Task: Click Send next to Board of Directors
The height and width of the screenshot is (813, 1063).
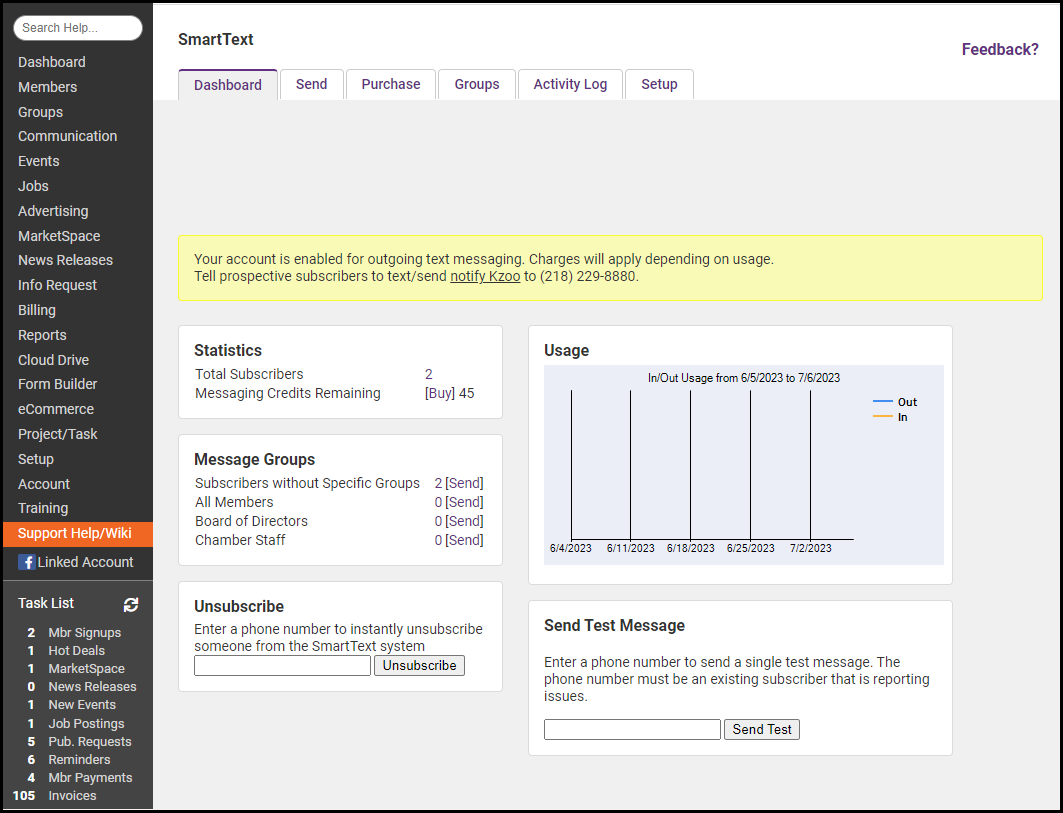Action: pyautogui.click(x=464, y=521)
